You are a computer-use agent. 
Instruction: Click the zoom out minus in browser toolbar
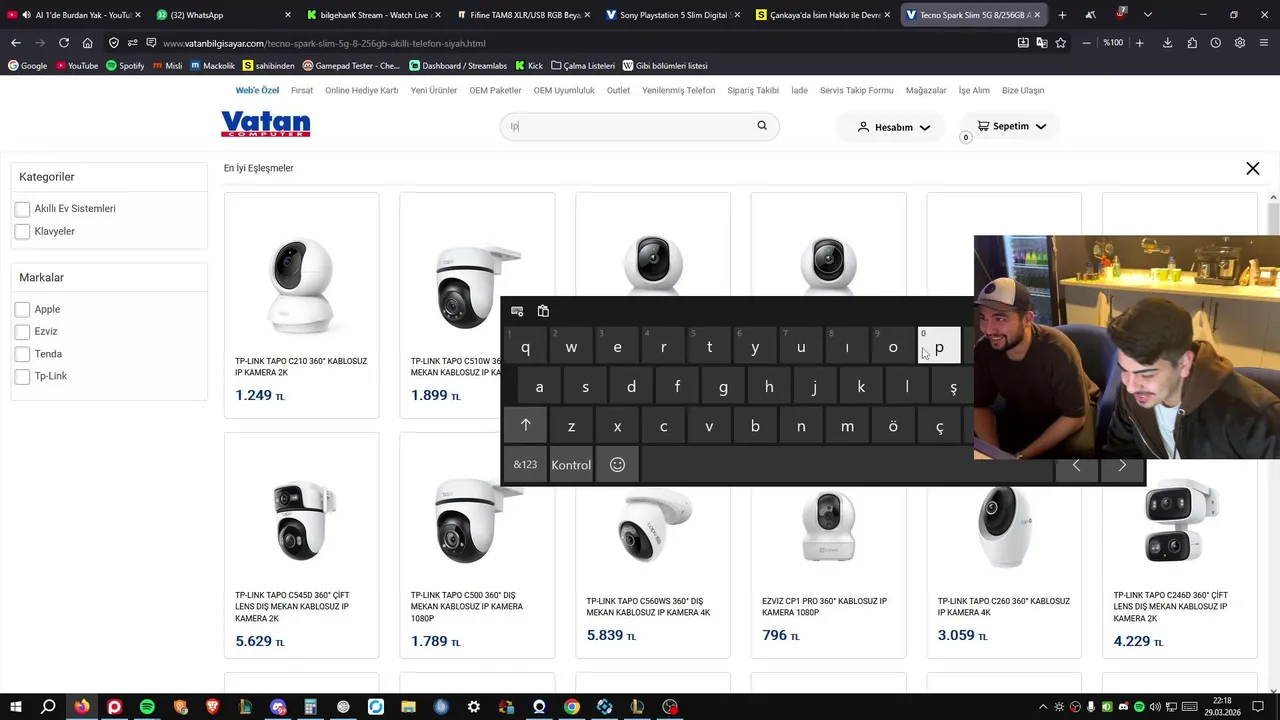pyautogui.click(x=1087, y=43)
